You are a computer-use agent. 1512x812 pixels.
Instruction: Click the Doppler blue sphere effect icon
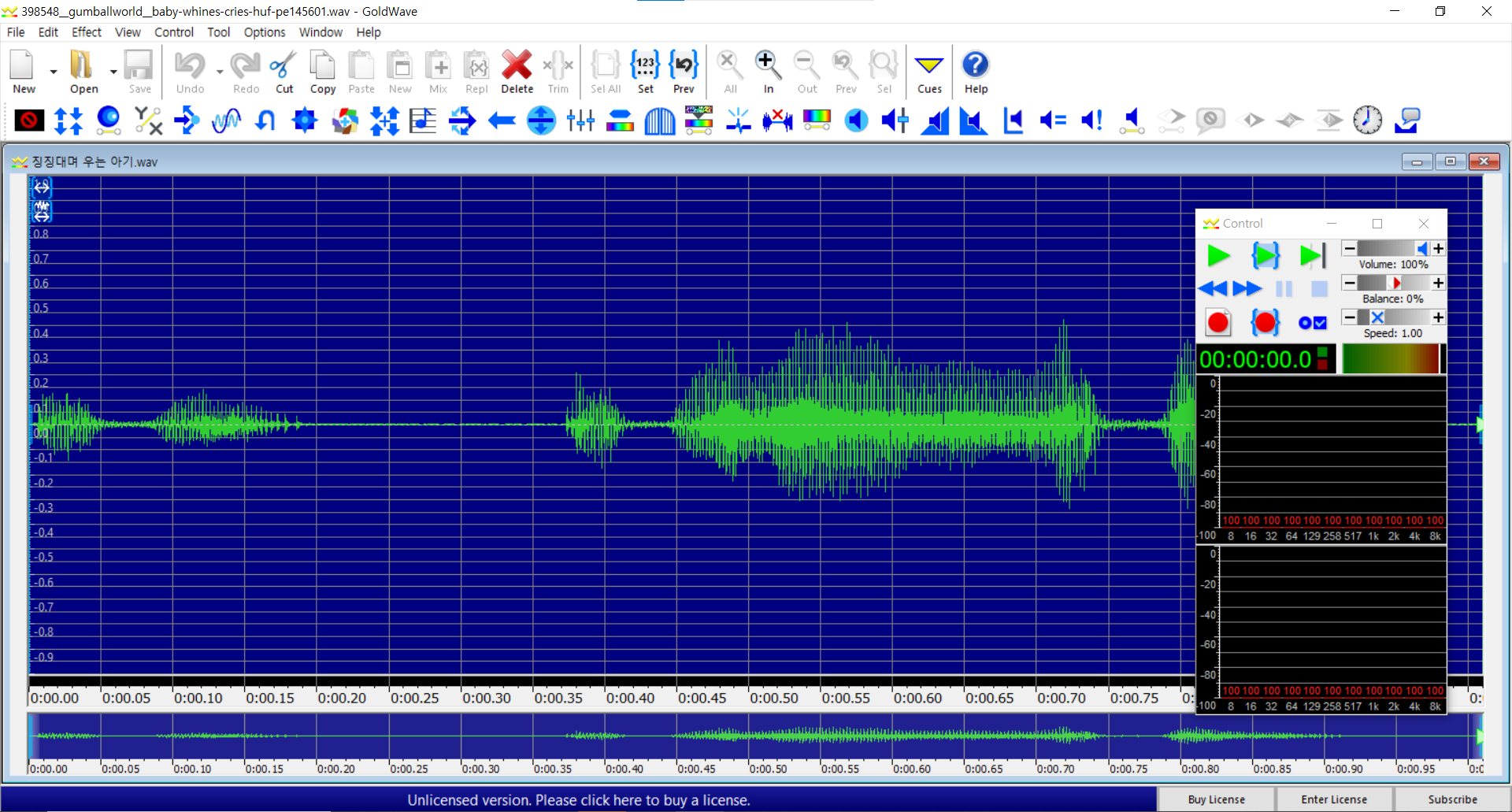(108, 121)
